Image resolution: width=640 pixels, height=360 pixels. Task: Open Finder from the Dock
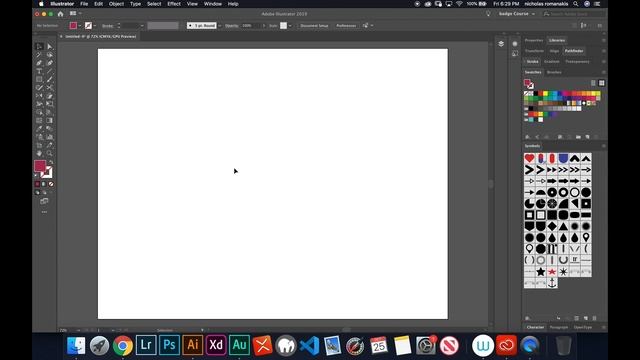click(x=76, y=345)
